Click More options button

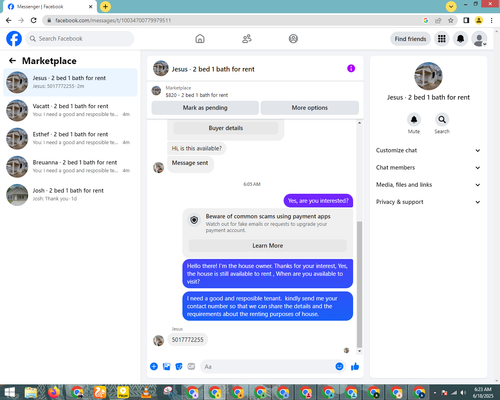pyautogui.click(x=310, y=108)
